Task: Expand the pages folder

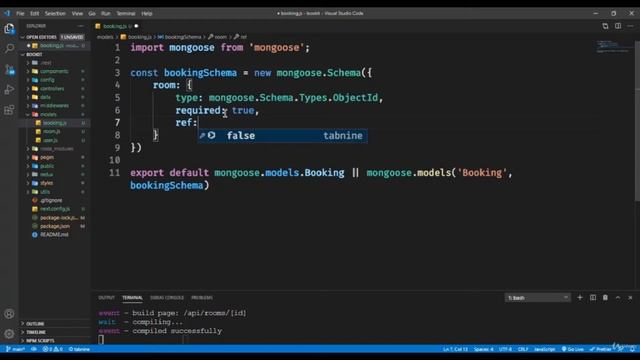Action: [x=47, y=157]
